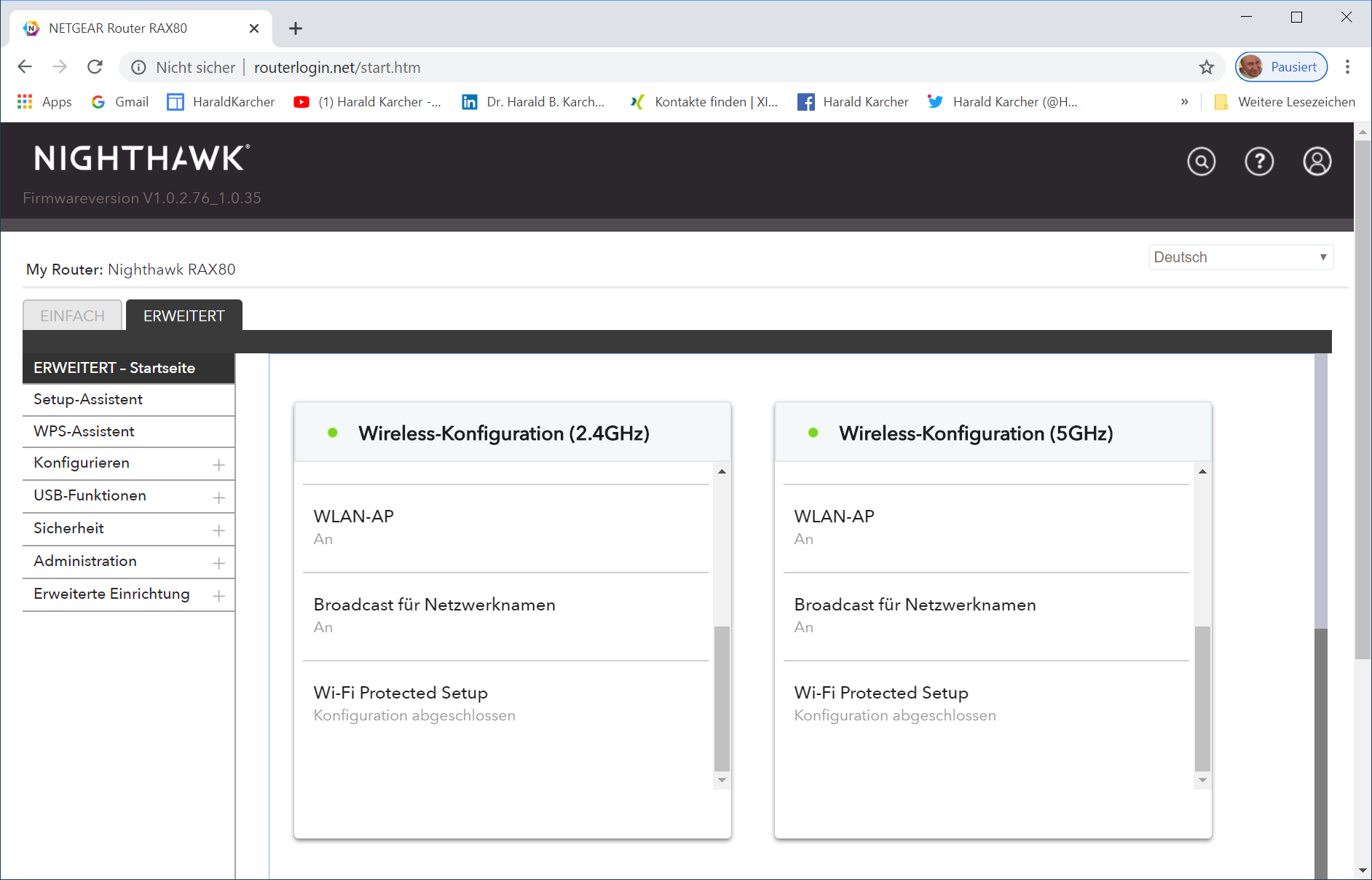Click the Pausiert profile button

[1281, 67]
